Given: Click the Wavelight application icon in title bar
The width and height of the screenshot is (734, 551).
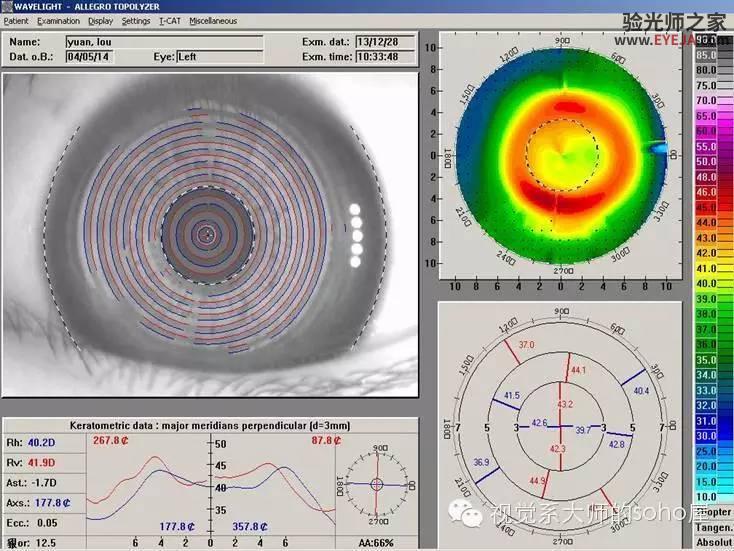Looking at the screenshot, I should coord(6,7).
